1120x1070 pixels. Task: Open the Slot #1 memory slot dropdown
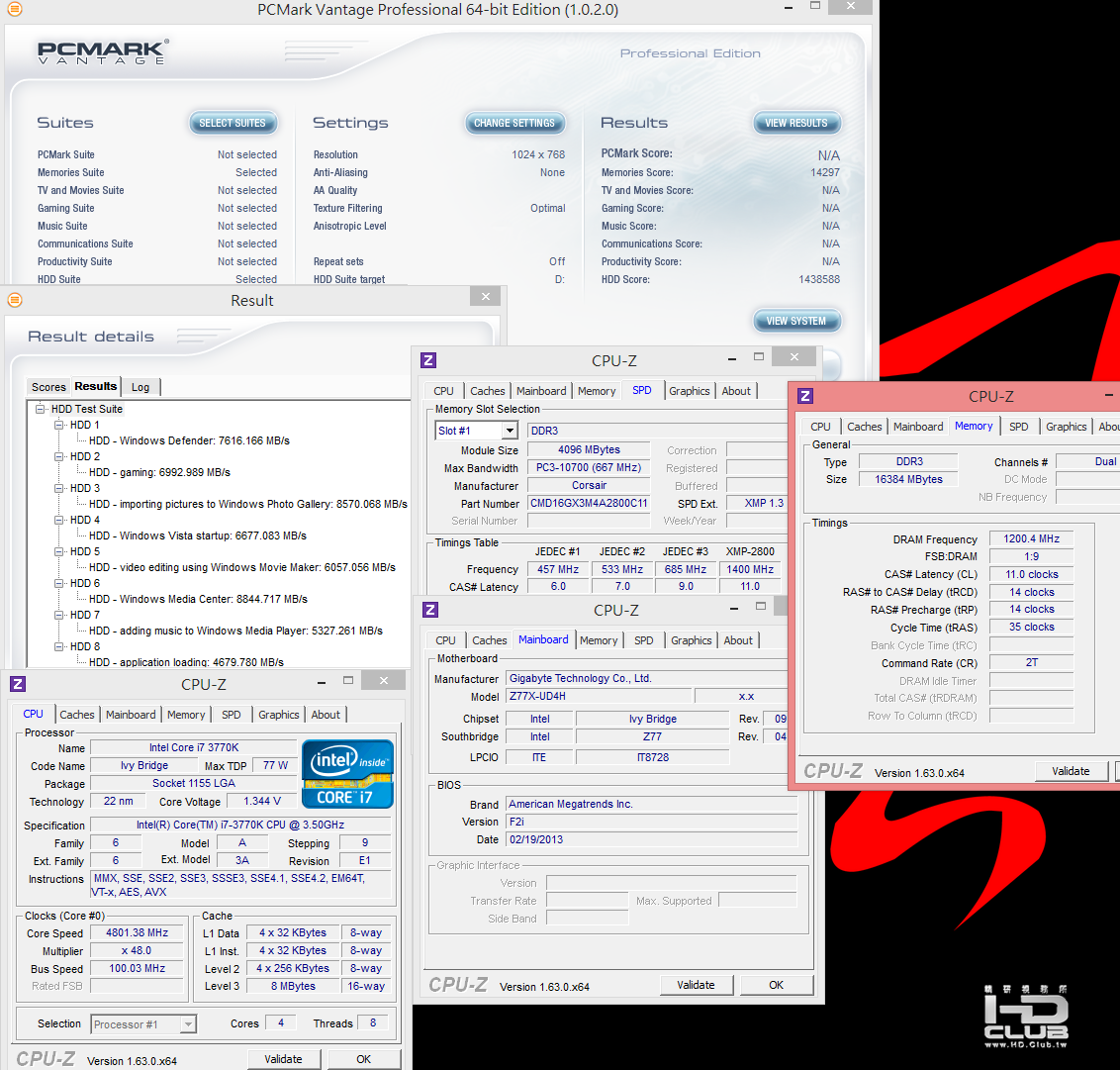coord(510,431)
